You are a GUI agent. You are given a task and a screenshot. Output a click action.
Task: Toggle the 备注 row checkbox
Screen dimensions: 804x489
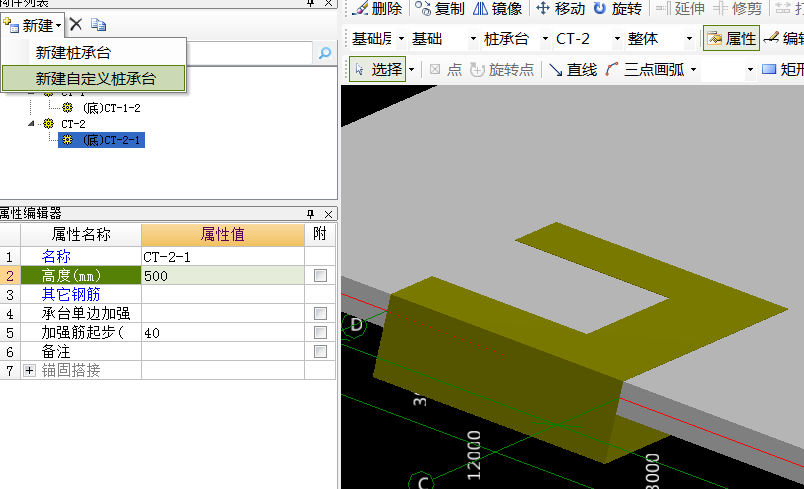click(320, 352)
